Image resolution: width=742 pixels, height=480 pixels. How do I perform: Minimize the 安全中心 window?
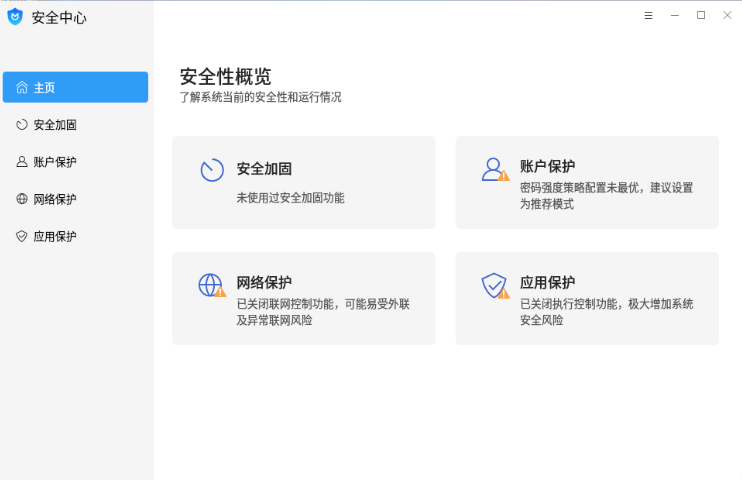pyautogui.click(x=675, y=16)
